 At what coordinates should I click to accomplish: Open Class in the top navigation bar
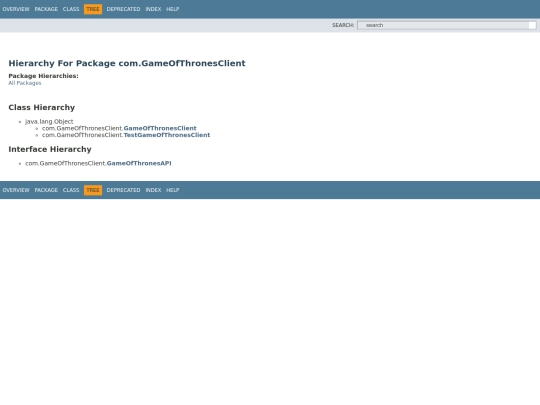71,9
